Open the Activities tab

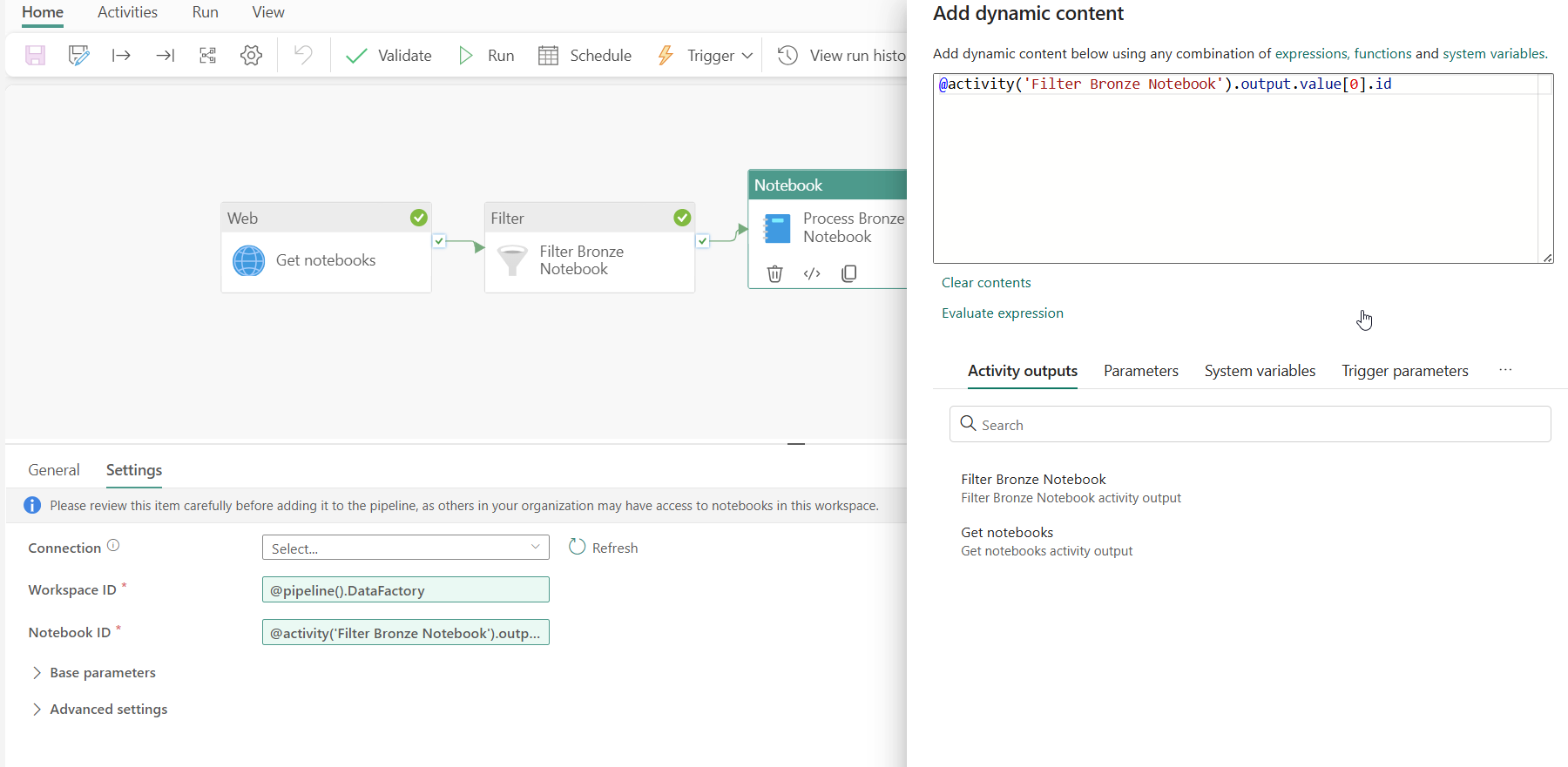[127, 12]
